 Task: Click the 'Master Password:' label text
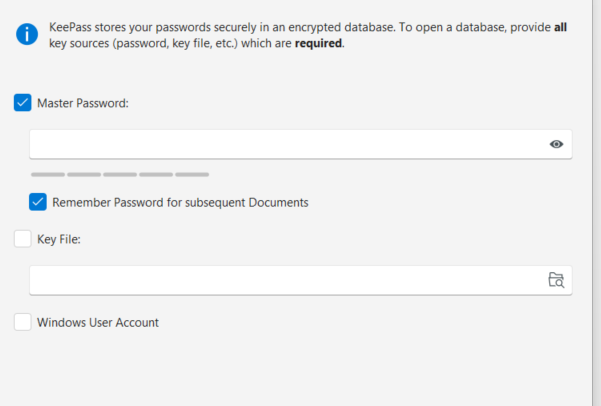(x=83, y=102)
